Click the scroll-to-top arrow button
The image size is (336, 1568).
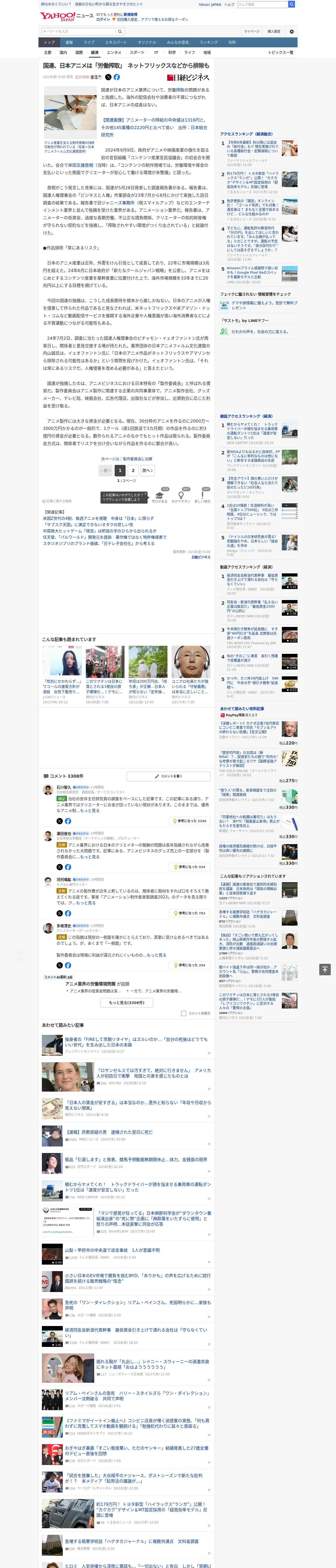(x=324, y=969)
